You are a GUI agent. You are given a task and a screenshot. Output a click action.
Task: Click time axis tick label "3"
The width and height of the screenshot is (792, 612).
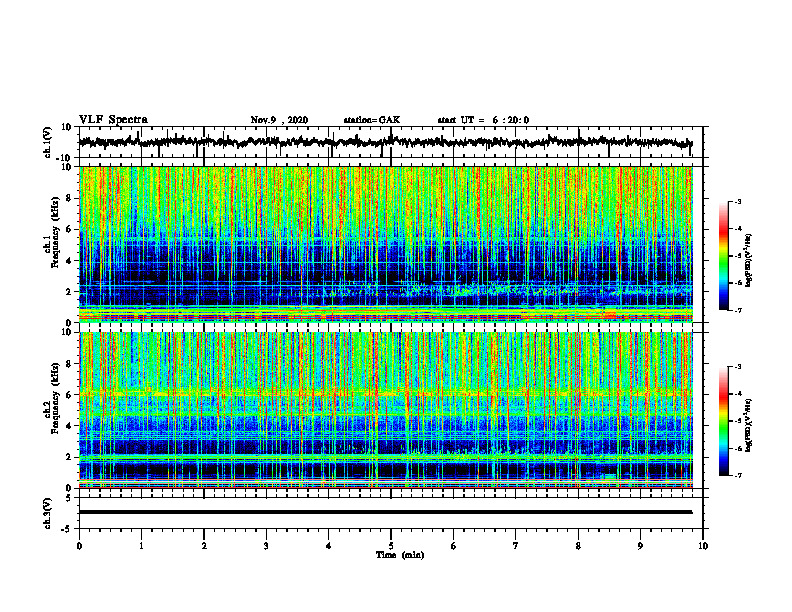pos(266,546)
